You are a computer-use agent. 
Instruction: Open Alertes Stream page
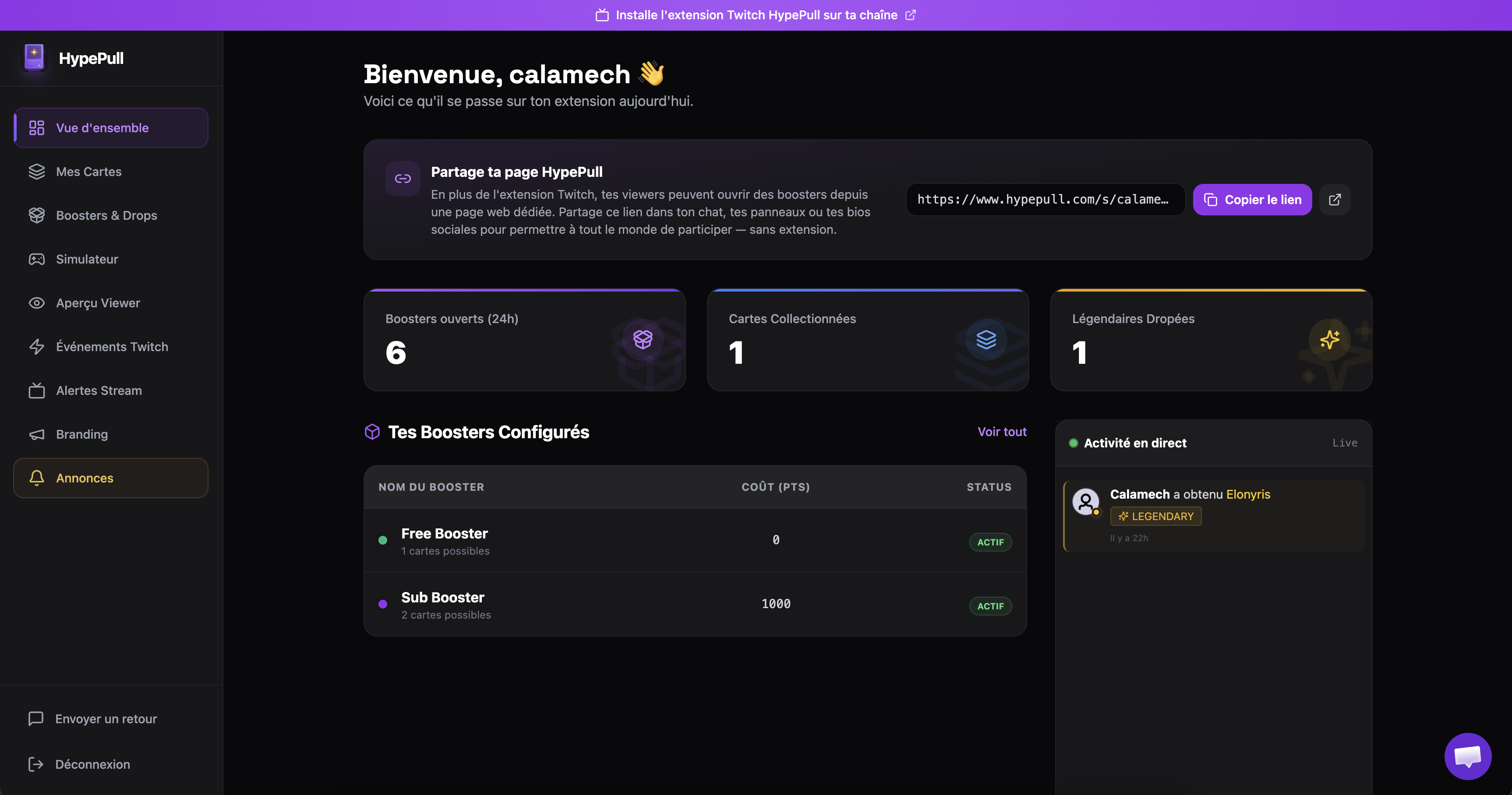(111, 390)
